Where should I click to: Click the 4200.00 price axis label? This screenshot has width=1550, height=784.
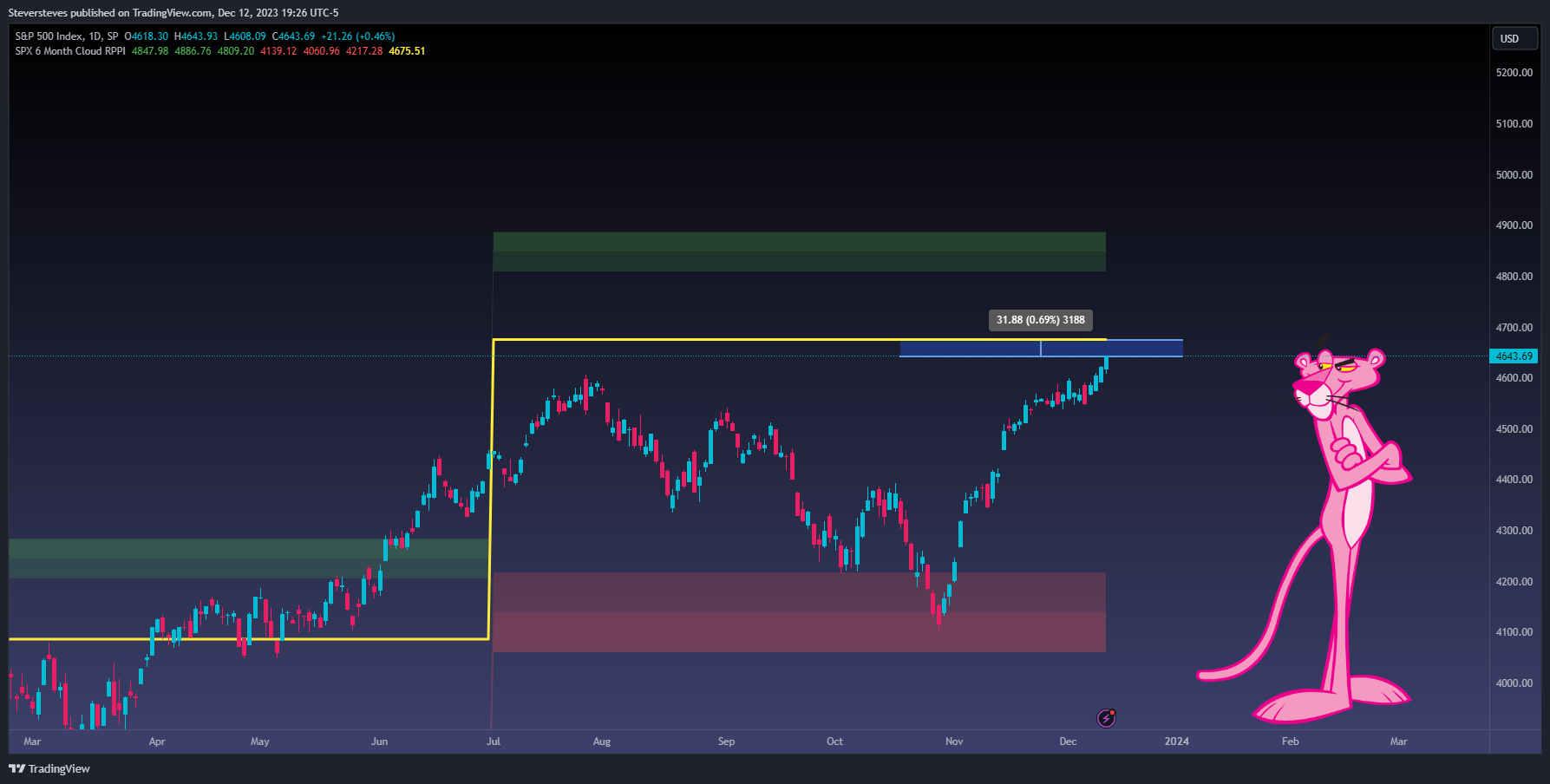click(1514, 582)
